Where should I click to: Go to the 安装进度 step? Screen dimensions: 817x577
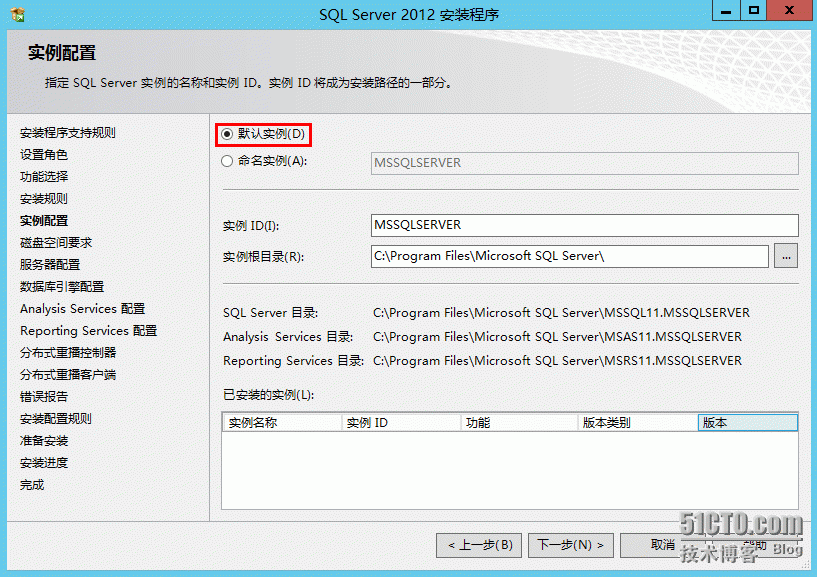[x=44, y=462]
